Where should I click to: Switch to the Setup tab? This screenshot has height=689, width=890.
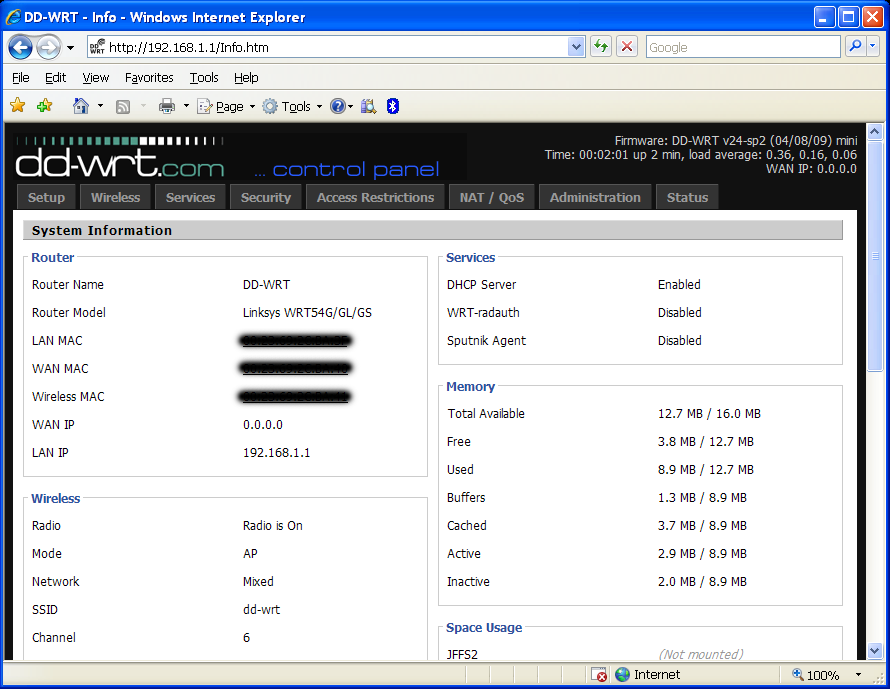tap(46, 198)
